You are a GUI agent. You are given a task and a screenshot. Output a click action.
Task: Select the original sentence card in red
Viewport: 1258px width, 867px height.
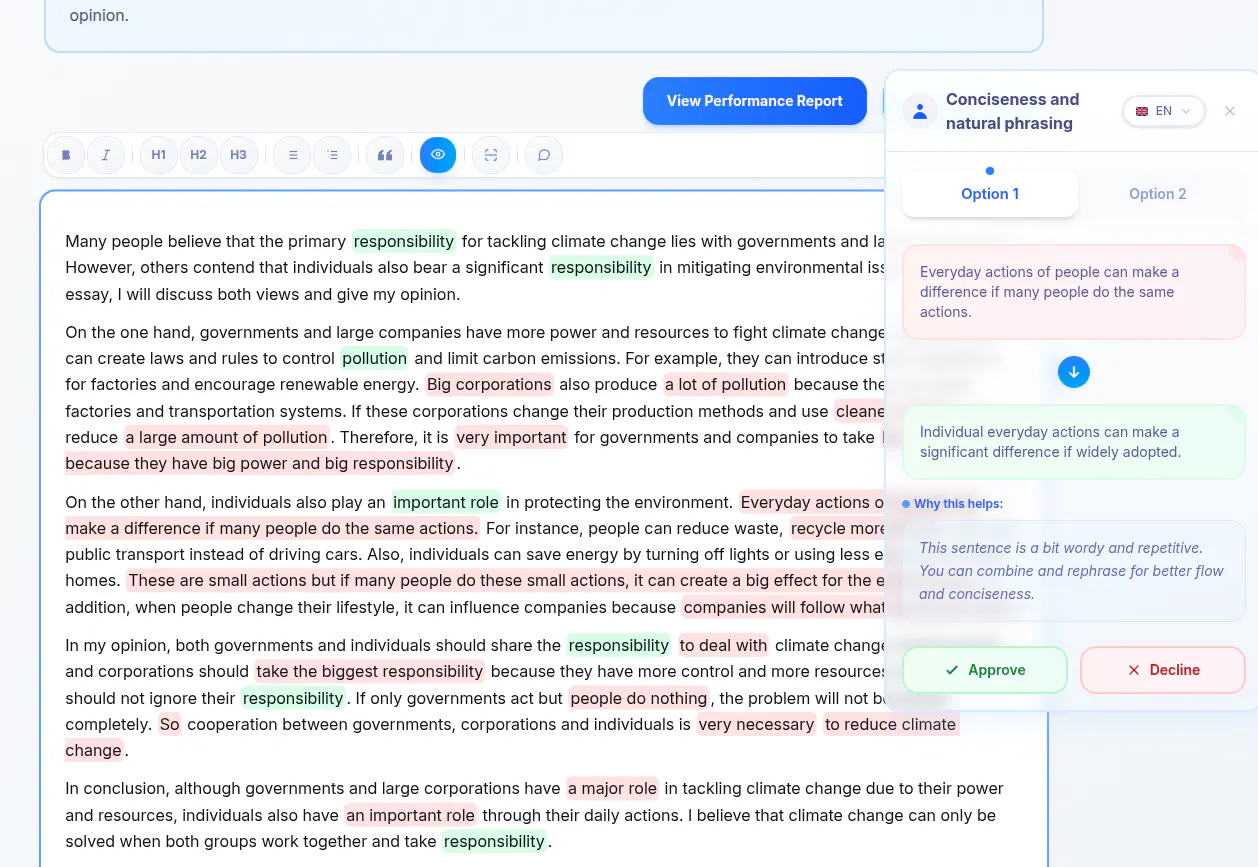[x=1074, y=292]
